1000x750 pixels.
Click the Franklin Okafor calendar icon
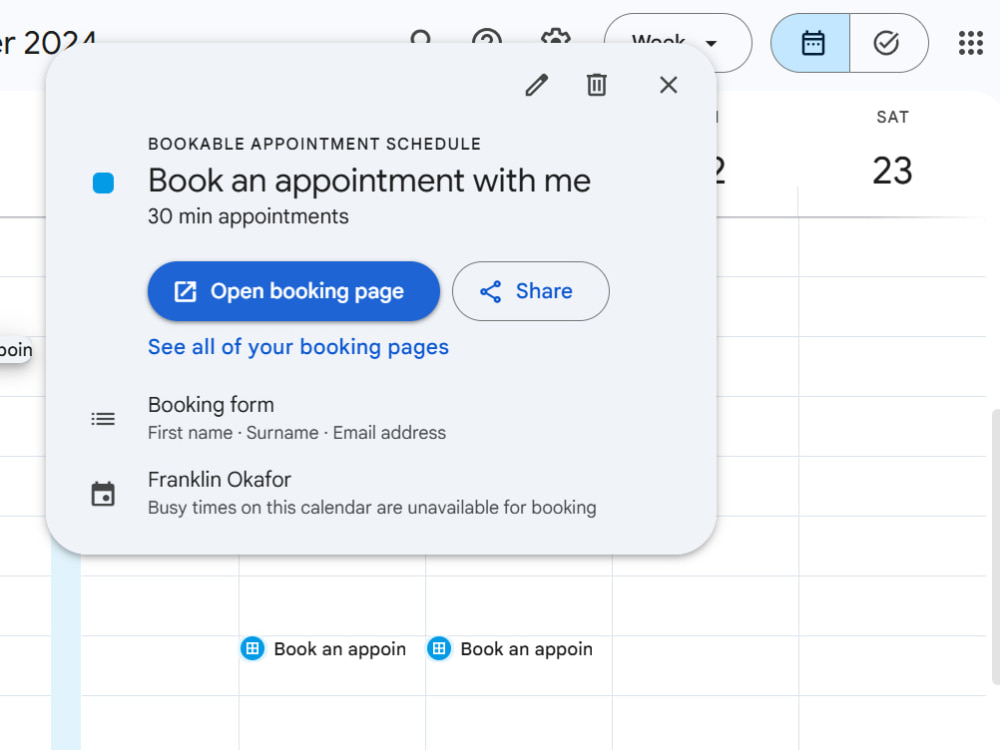tap(103, 494)
